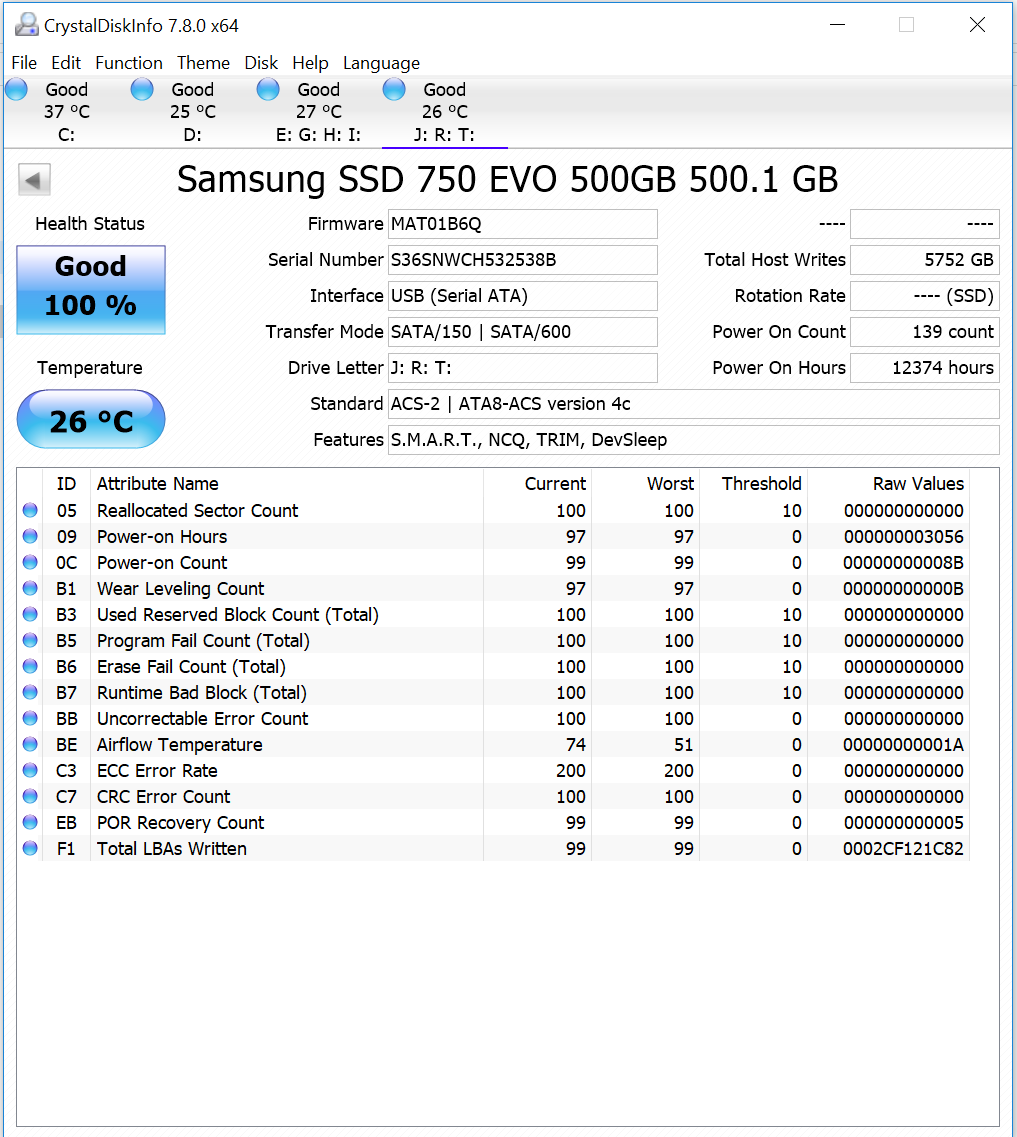Image resolution: width=1017 pixels, height=1137 pixels.
Task: Click the Serial Number field
Action: pos(523,260)
